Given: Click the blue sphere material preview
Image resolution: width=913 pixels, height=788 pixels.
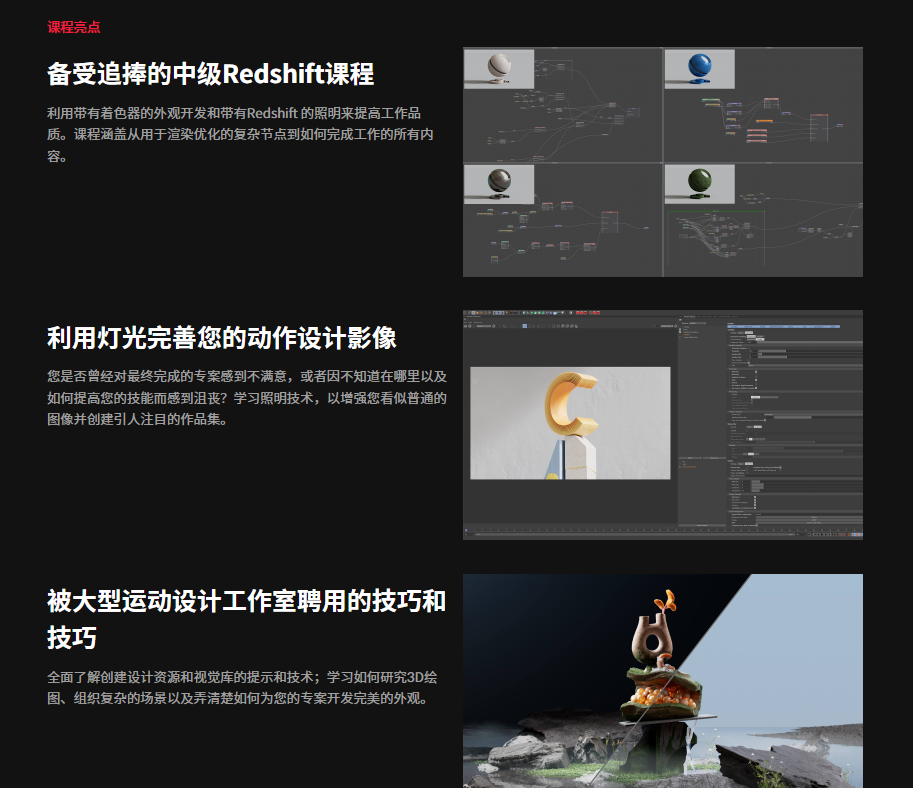Looking at the screenshot, I should pyautogui.click(x=699, y=69).
